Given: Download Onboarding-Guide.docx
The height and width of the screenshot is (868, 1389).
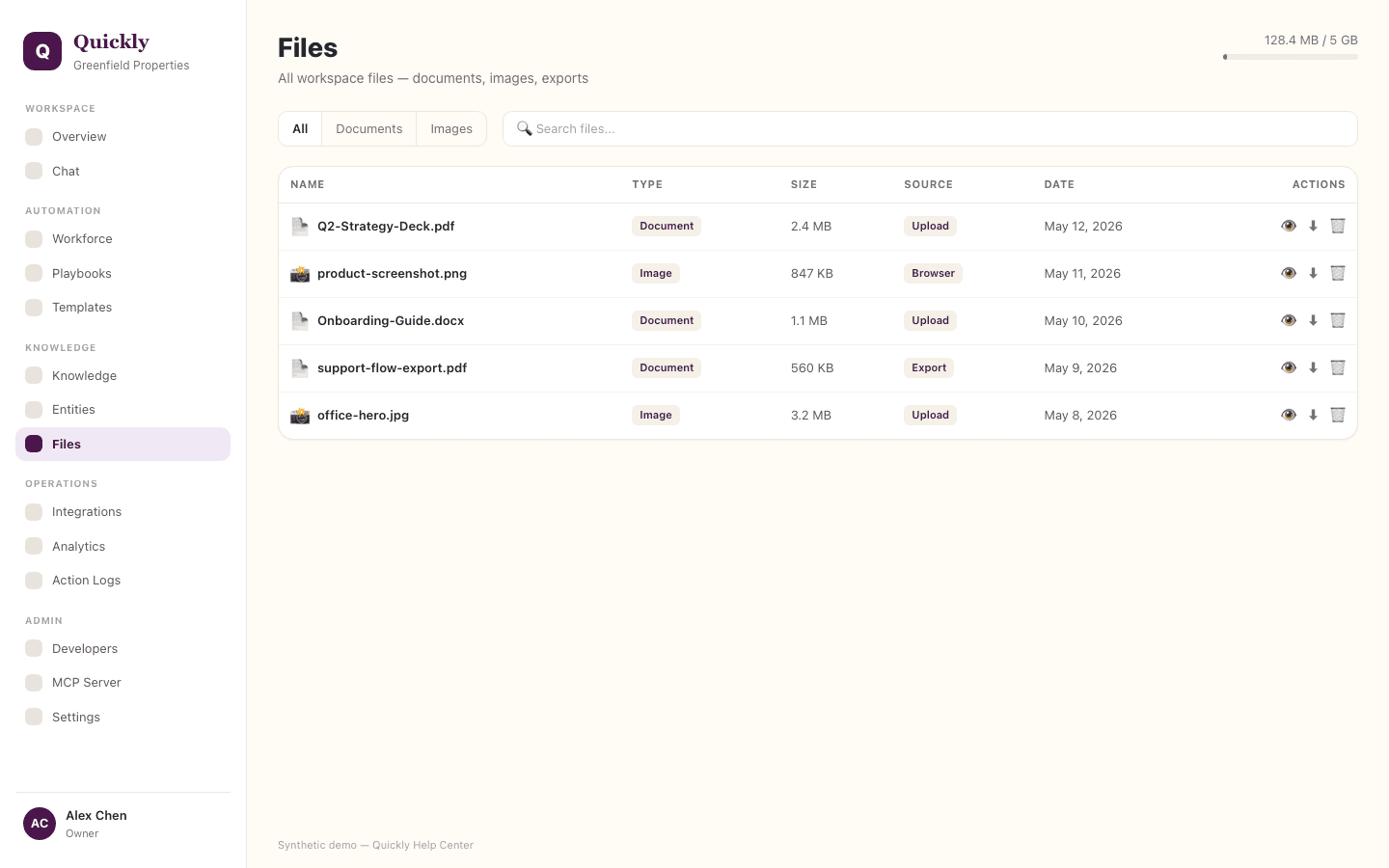Looking at the screenshot, I should pos(1313,320).
